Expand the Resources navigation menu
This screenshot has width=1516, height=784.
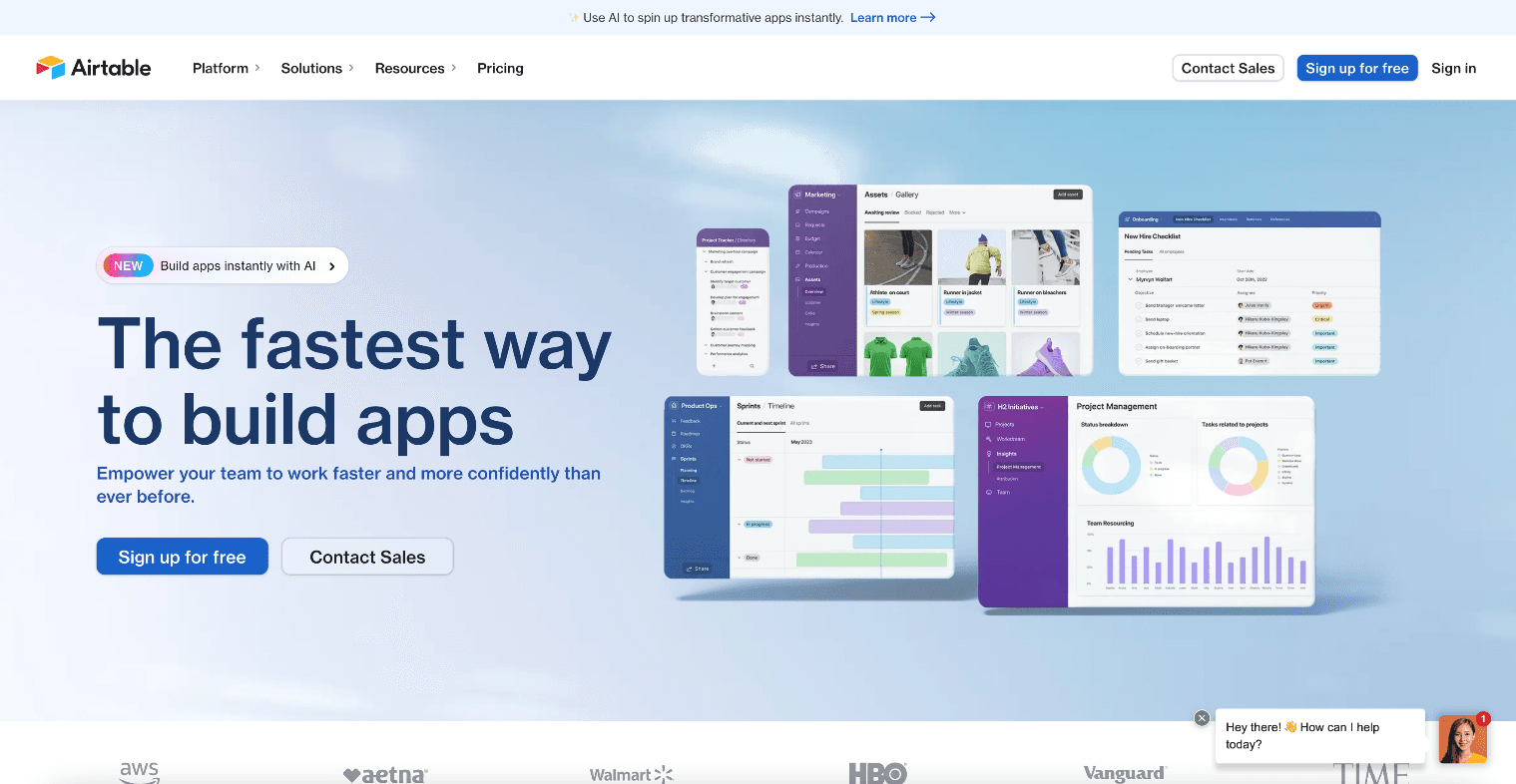(415, 68)
